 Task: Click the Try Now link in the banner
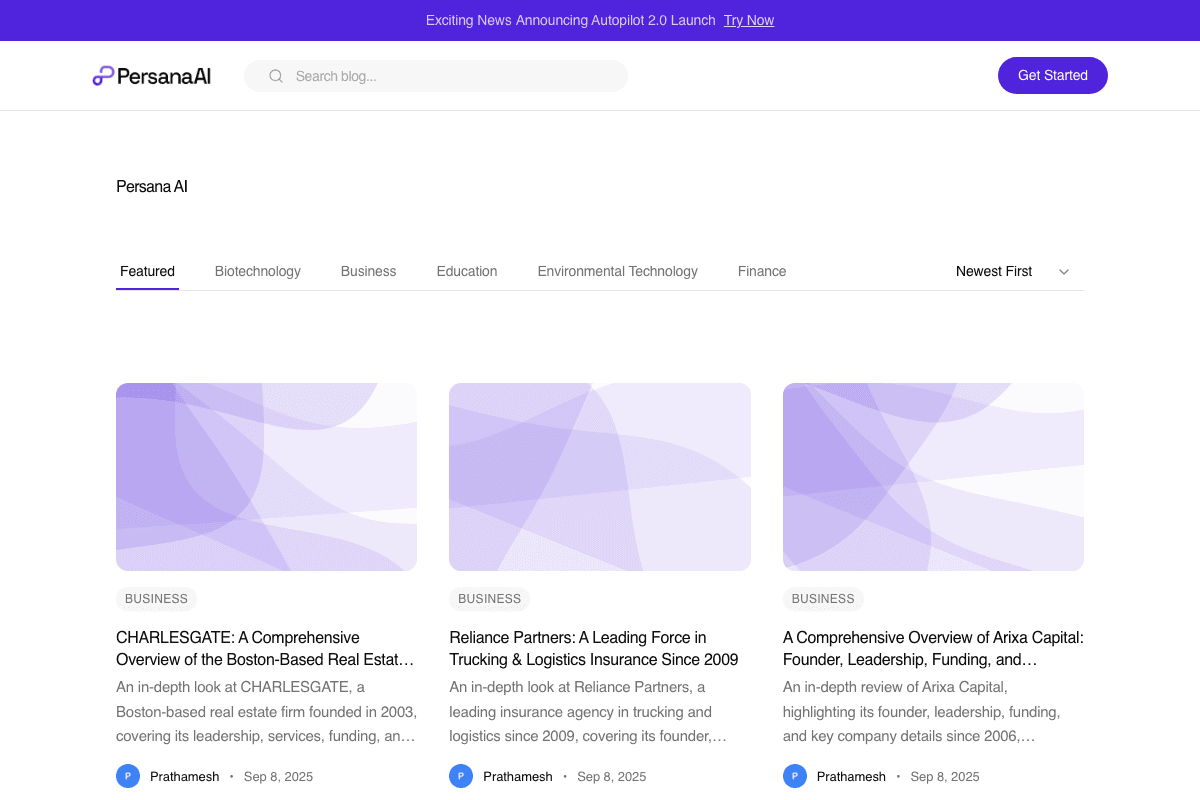coord(748,20)
